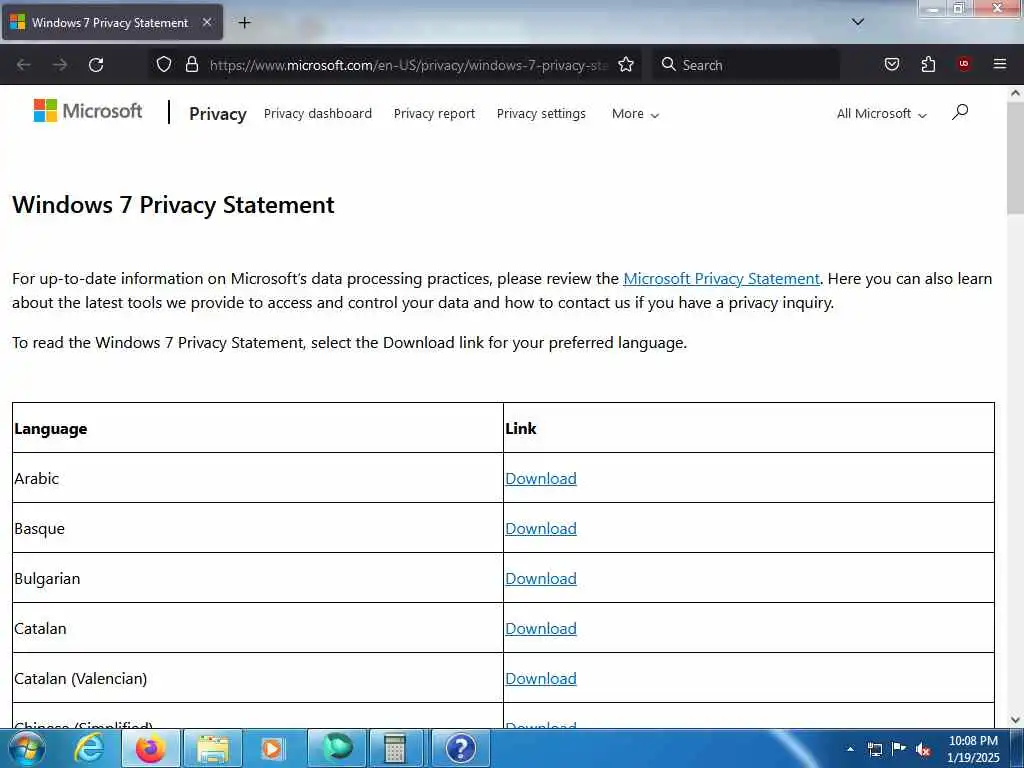
Task: Open the Pocket save icon
Action: click(891, 64)
